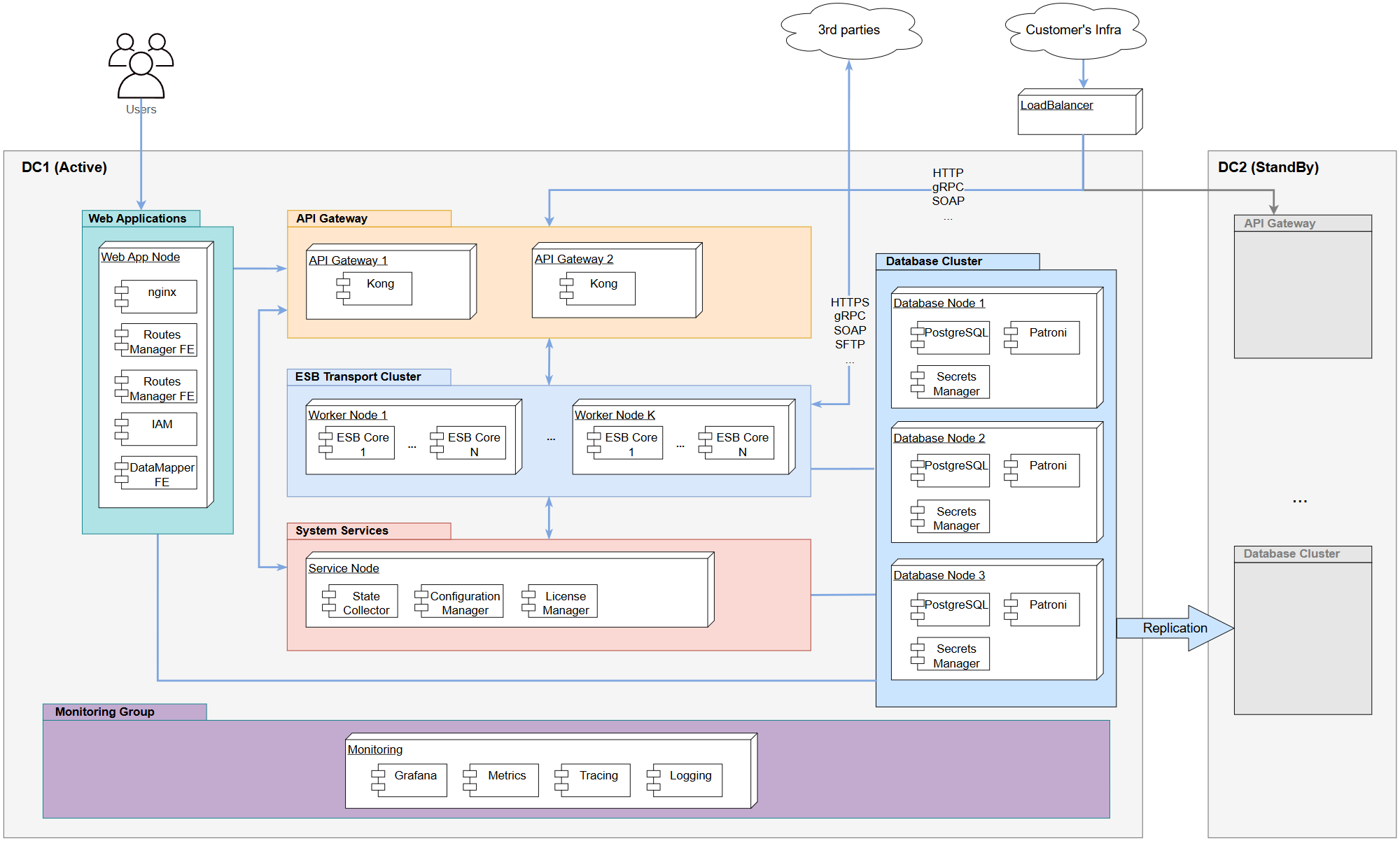Click the Database Node 2 label

pyautogui.click(x=939, y=438)
